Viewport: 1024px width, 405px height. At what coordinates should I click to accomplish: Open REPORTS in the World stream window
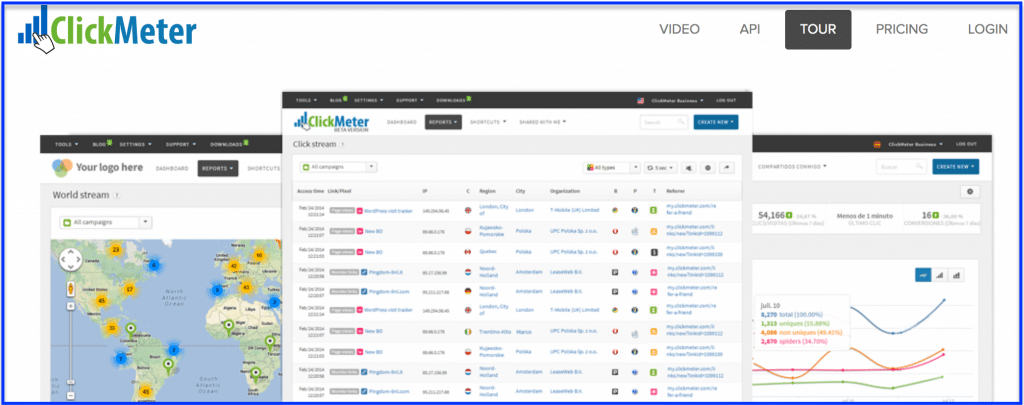click(x=217, y=169)
